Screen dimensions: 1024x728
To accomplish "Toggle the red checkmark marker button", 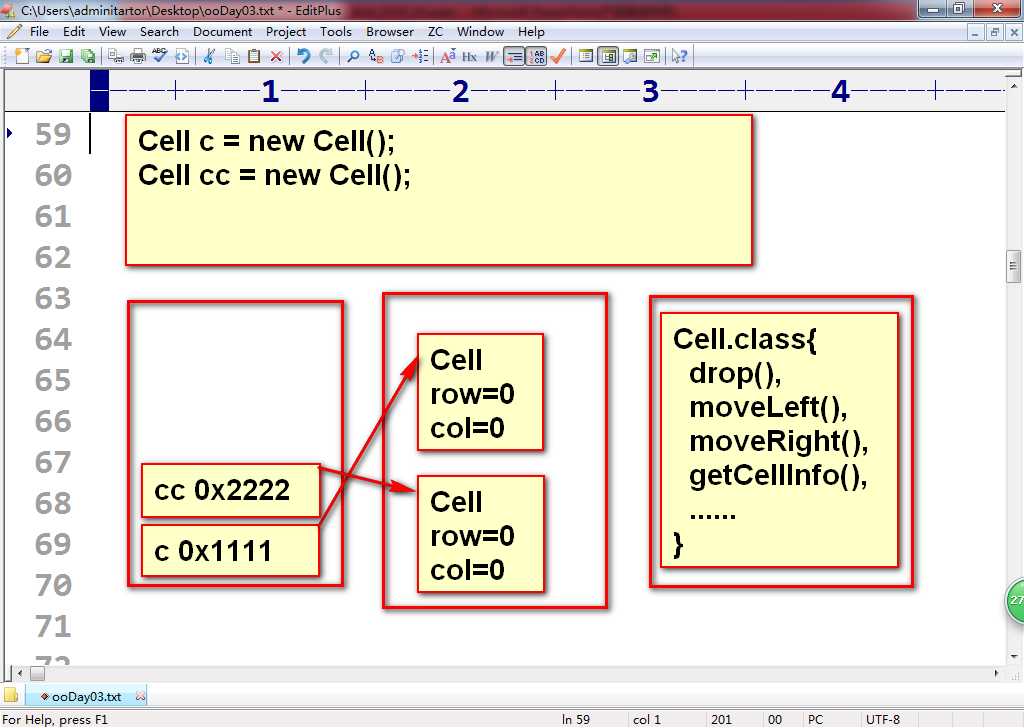I will (x=558, y=57).
